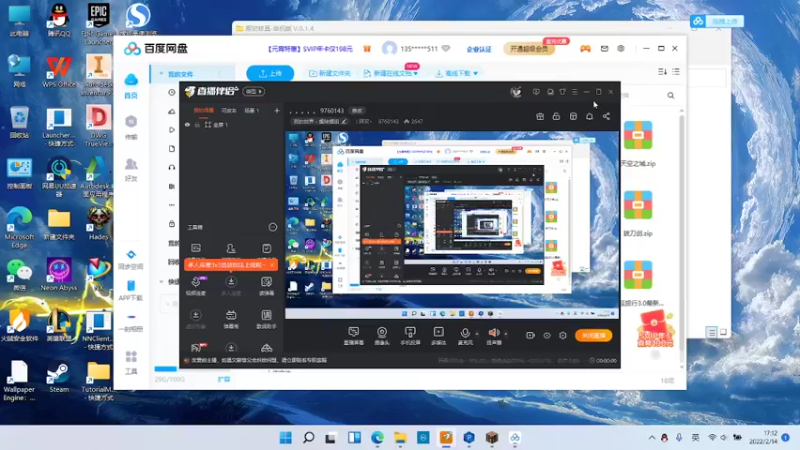Screen dimensions: 800x450
Task: Open the 弹幕秀 tool in the toolbox
Action: click(x=231, y=319)
